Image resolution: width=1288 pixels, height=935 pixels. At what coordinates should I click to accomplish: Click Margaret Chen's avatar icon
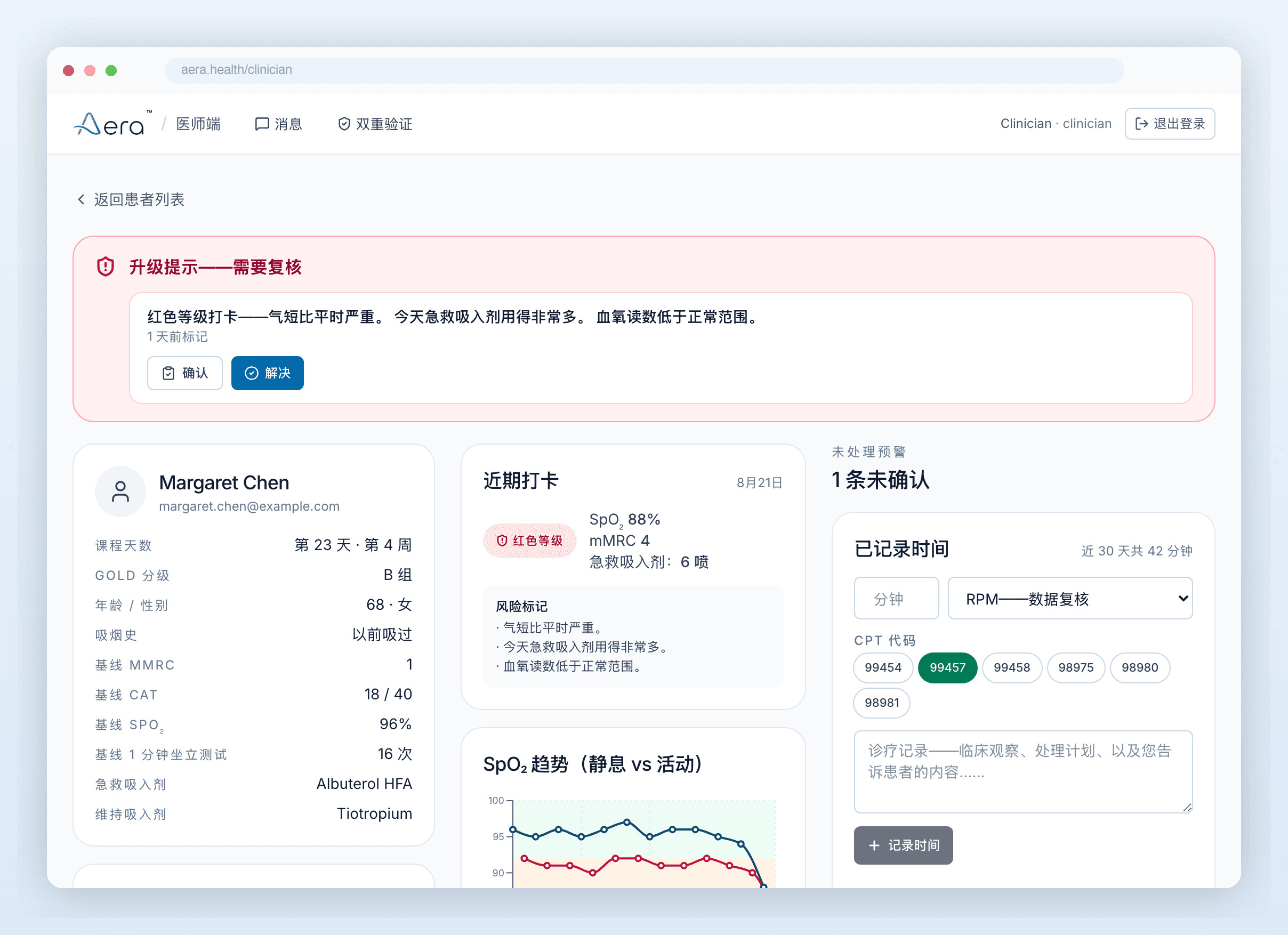click(120, 491)
